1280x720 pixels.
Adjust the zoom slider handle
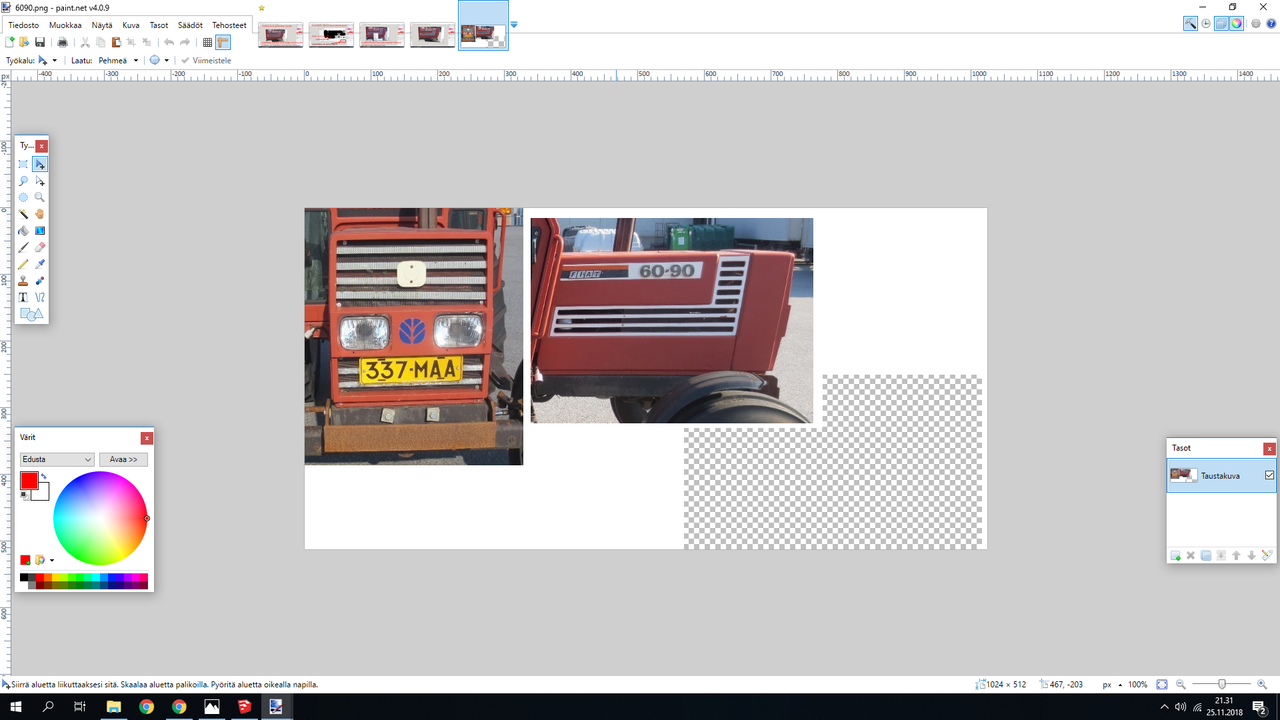pyautogui.click(x=1221, y=684)
